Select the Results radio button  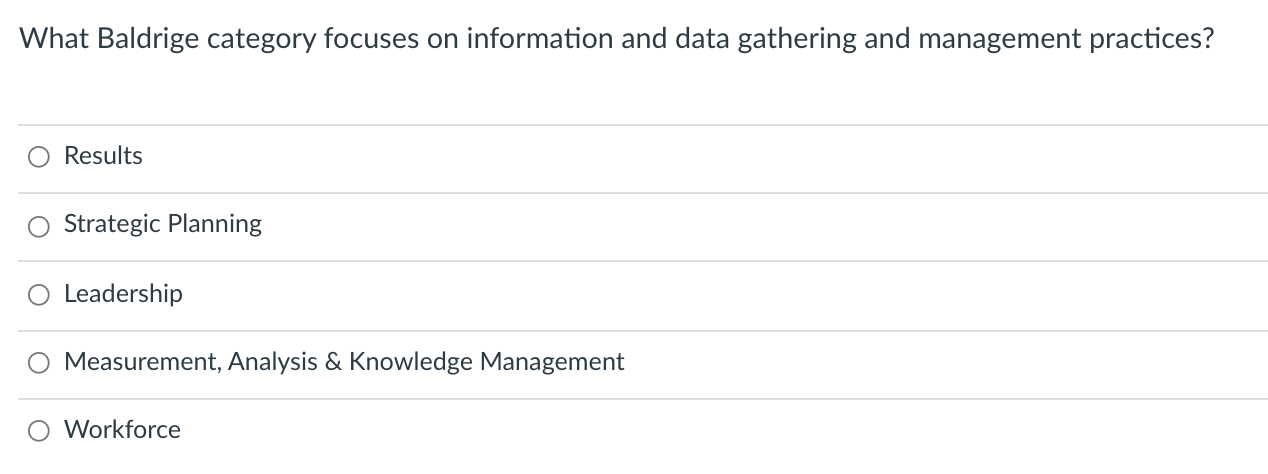click(38, 157)
